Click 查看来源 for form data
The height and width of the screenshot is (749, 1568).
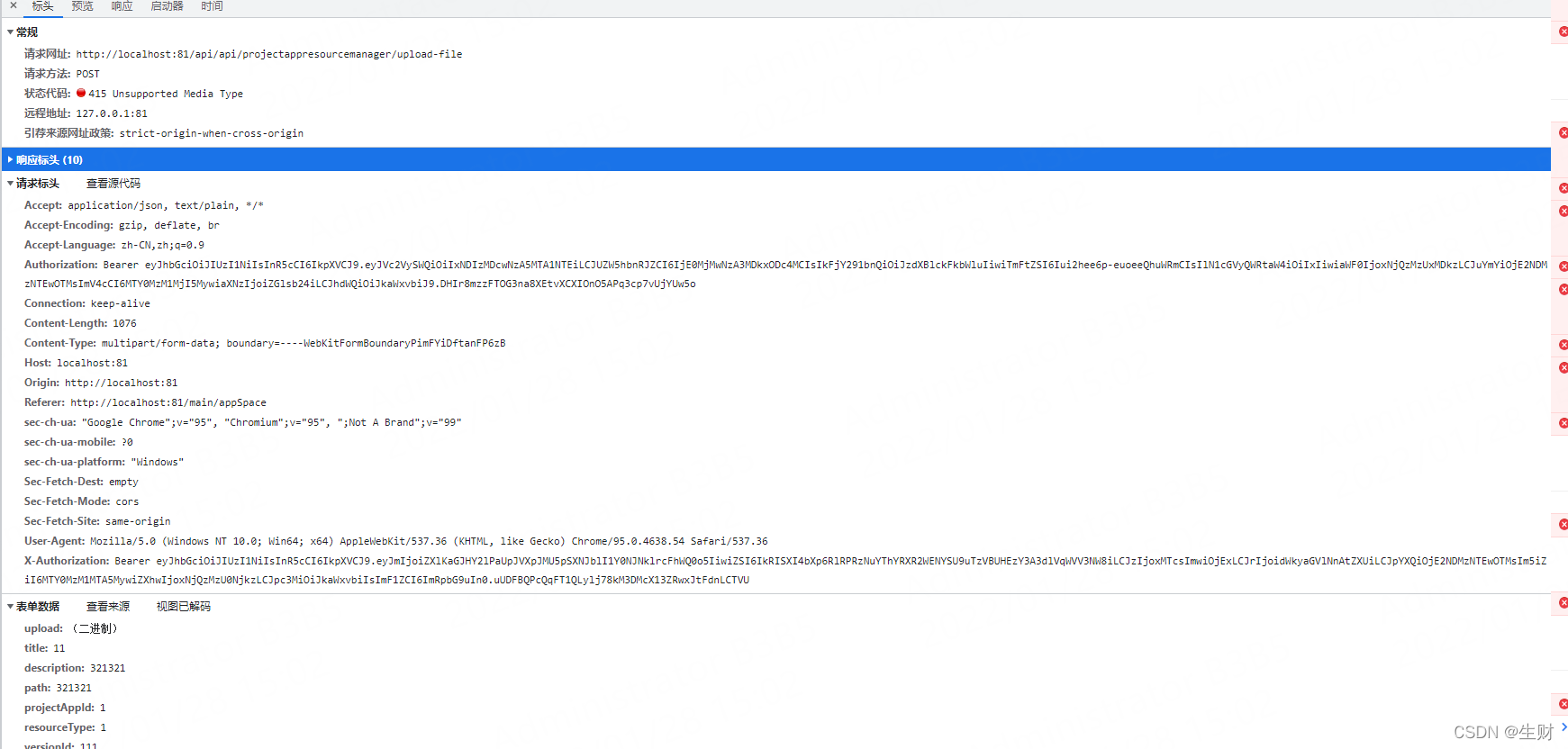click(x=108, y=607)
